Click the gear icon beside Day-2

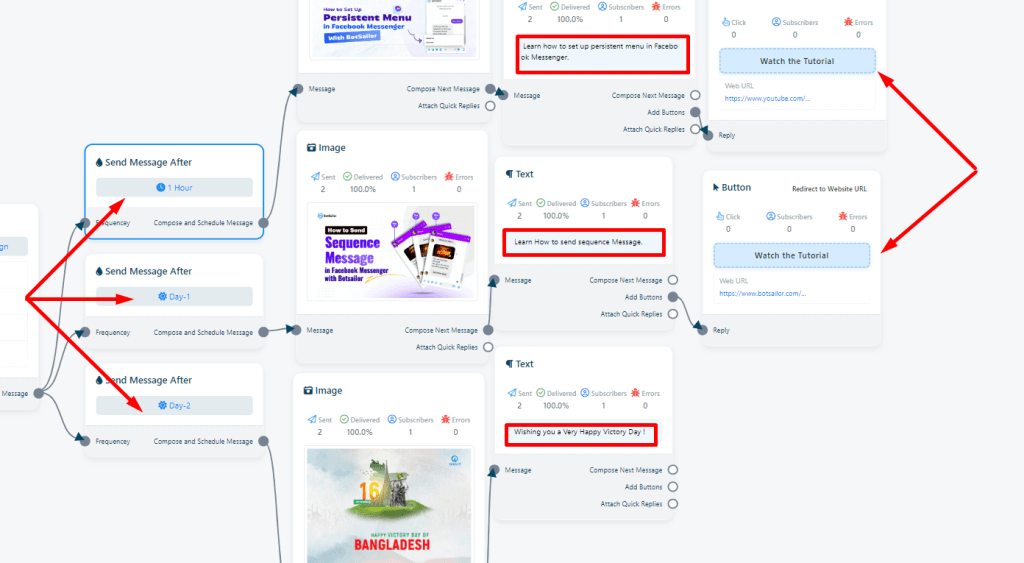click(162, 406)
